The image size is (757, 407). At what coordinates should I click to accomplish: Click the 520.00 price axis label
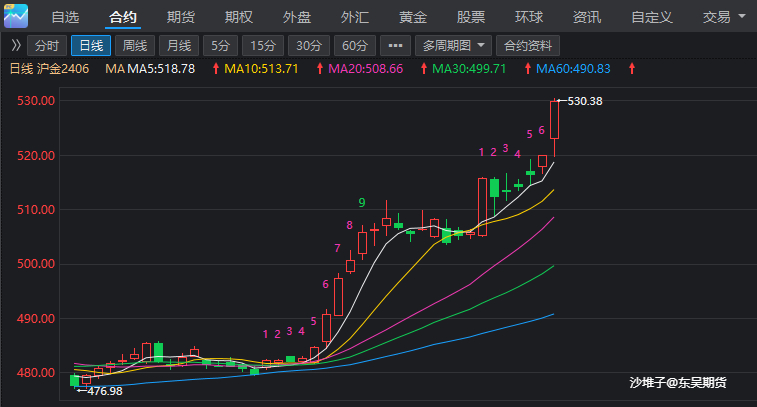coord(36,155)
